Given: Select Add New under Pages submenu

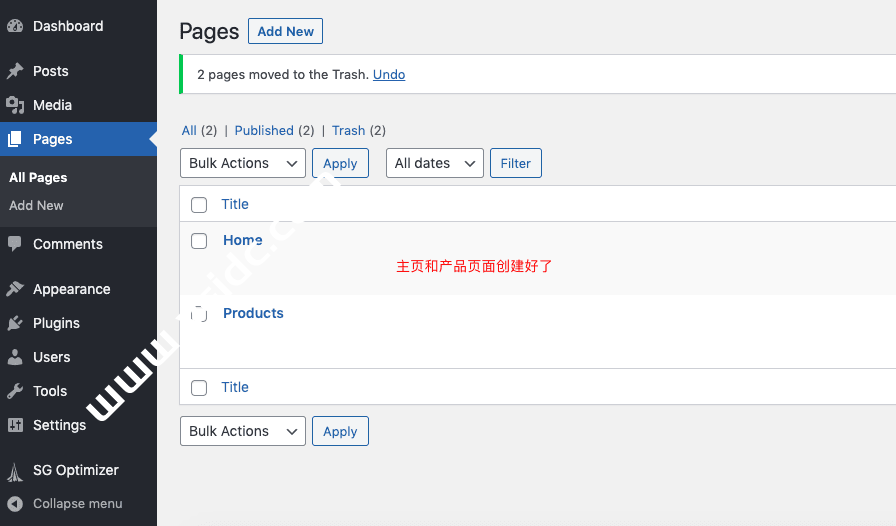Looking at the screenshot, I should 36,205.
